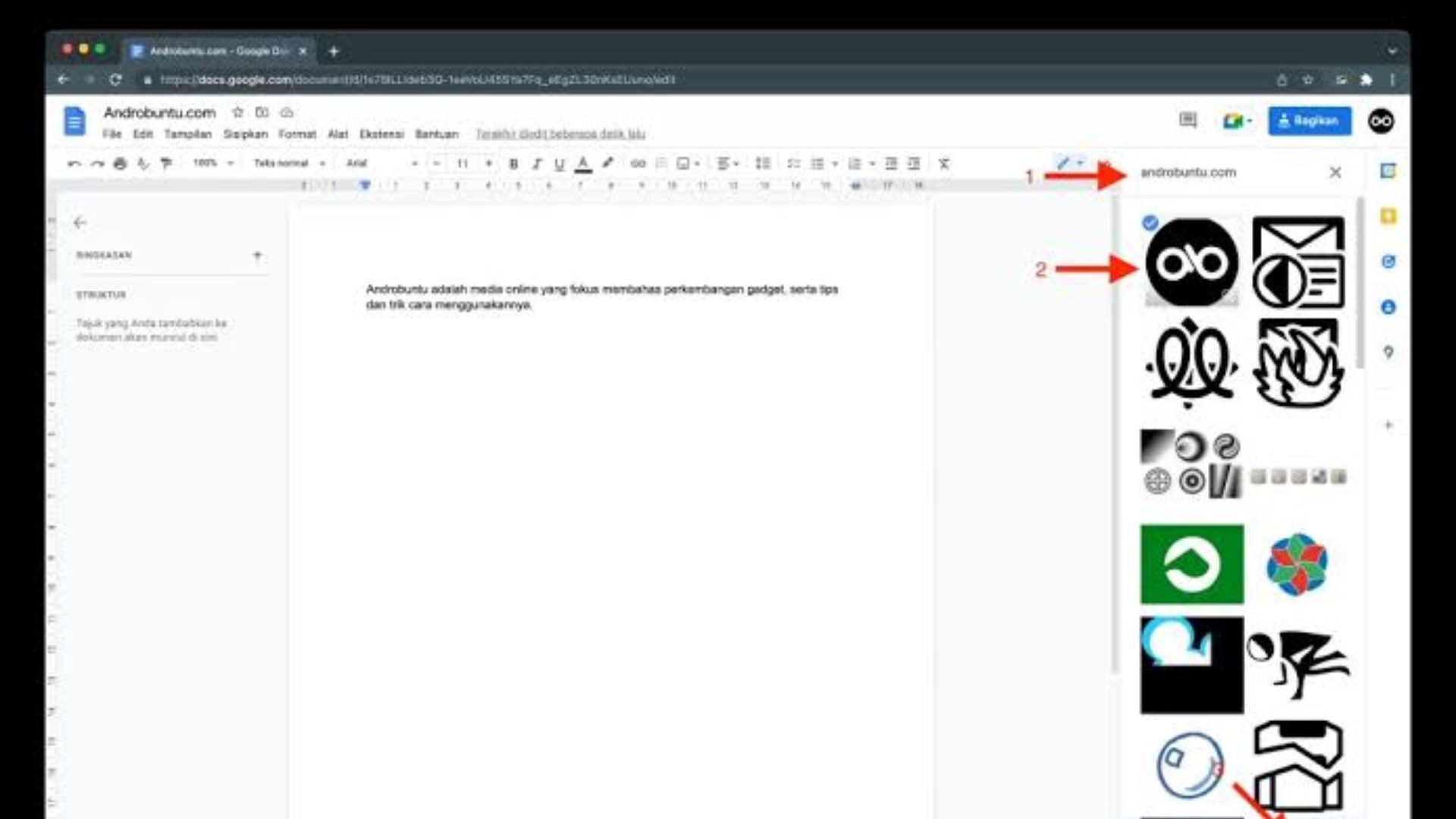The width and height of the screenshot is (1456, 819).
Task: Increase the font size
Action: click(488, 164)
